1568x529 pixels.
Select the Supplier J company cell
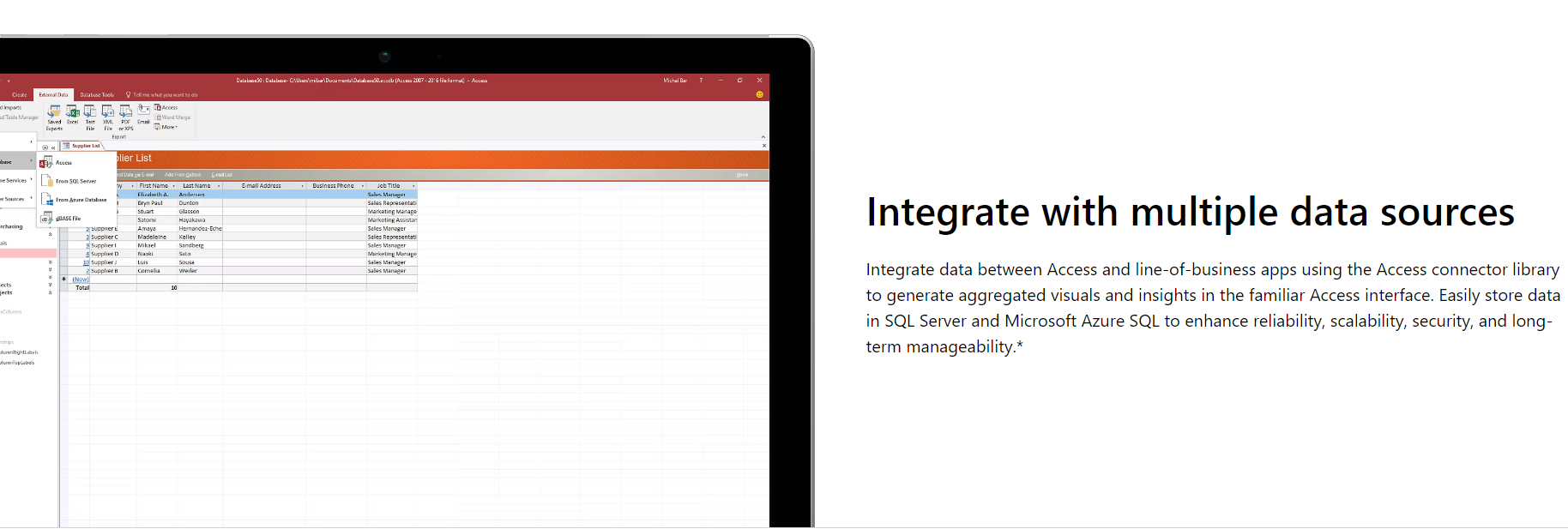pyautogui.click(x=112, y=262)
